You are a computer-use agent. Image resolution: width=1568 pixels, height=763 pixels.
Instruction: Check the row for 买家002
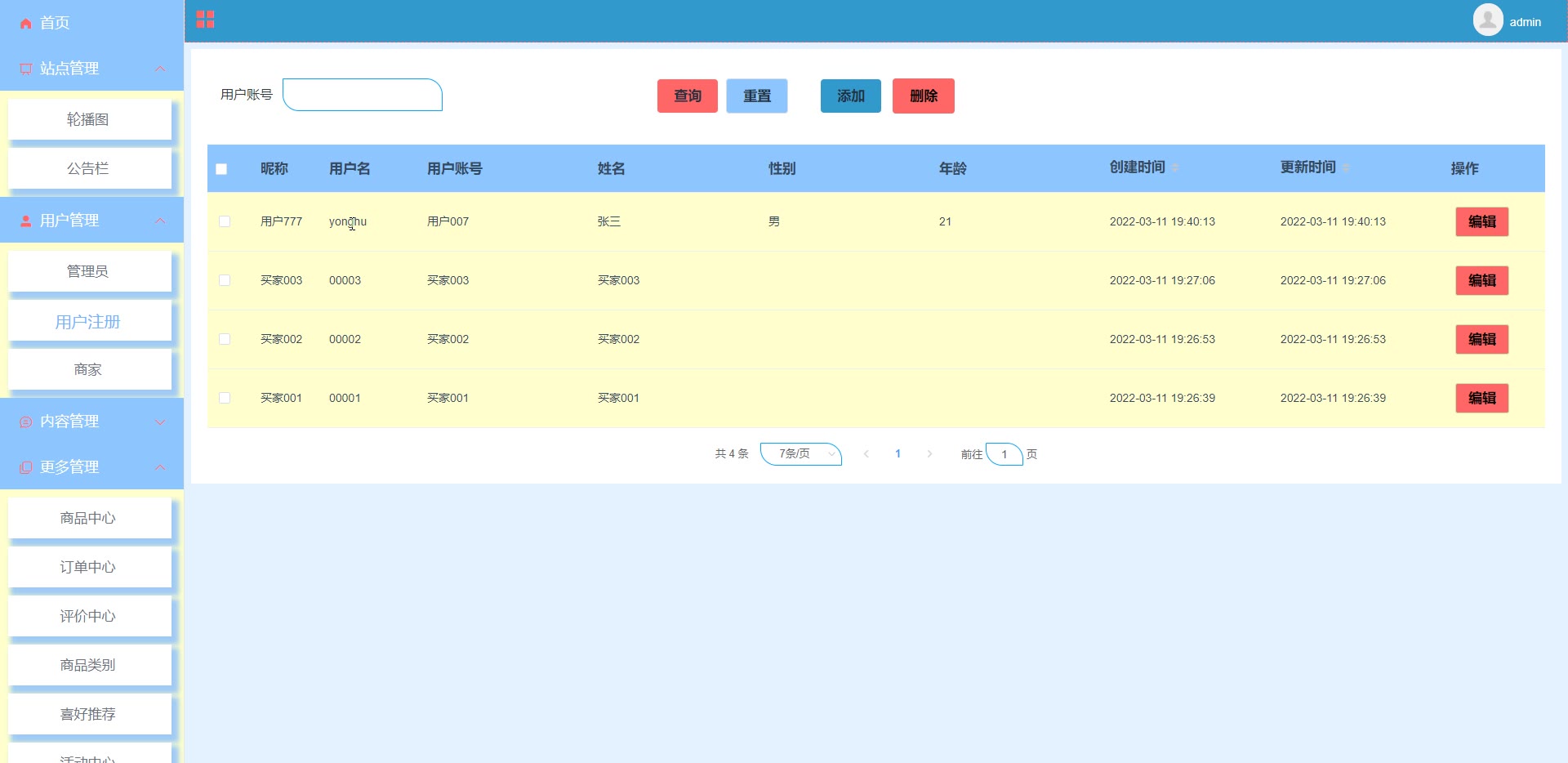click(225, 339)
